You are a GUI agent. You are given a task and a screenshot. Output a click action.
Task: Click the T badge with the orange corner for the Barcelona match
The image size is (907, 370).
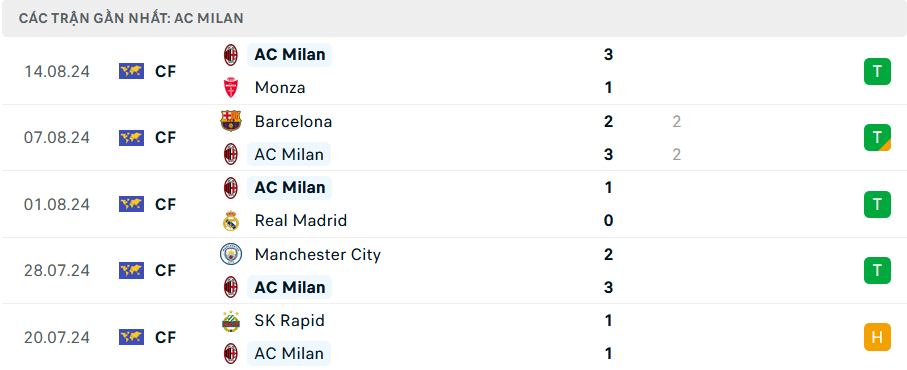(877, 138)
